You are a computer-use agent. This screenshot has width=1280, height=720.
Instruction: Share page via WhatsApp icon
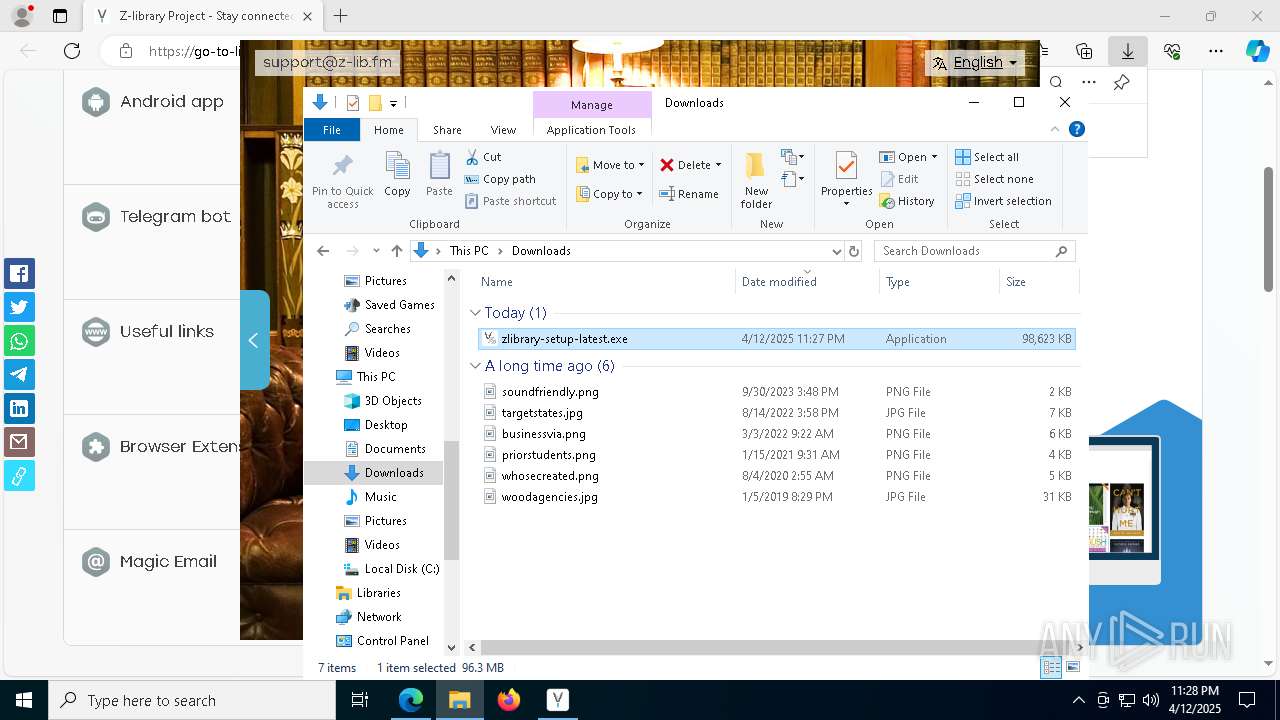(x=19, y=341)
